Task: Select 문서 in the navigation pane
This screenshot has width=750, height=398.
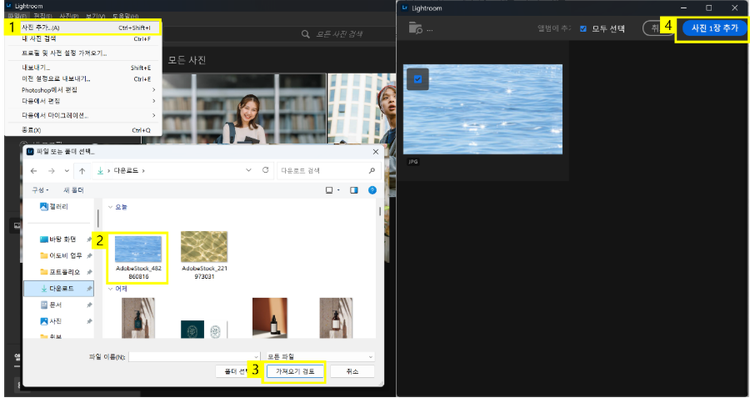Action: 52,305
